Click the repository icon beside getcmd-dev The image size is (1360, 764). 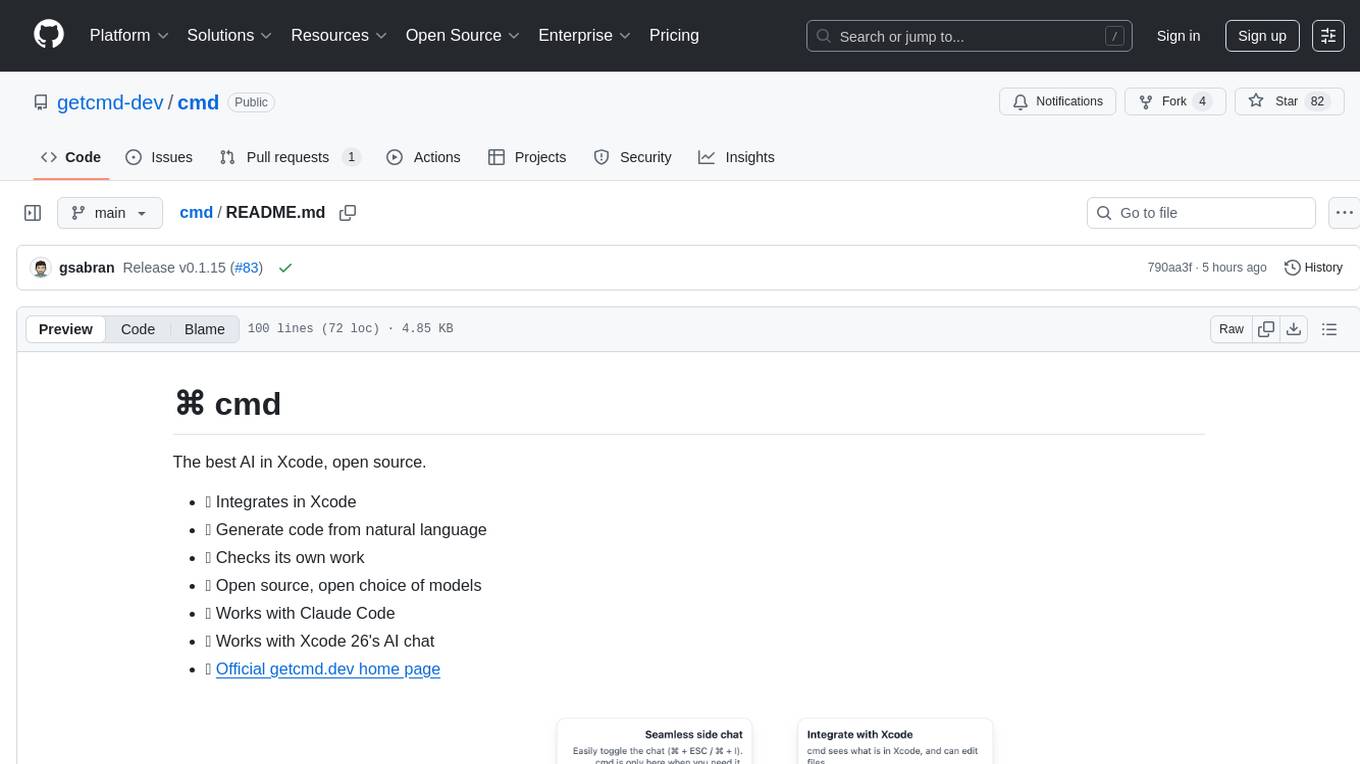(x=40, y=102)
